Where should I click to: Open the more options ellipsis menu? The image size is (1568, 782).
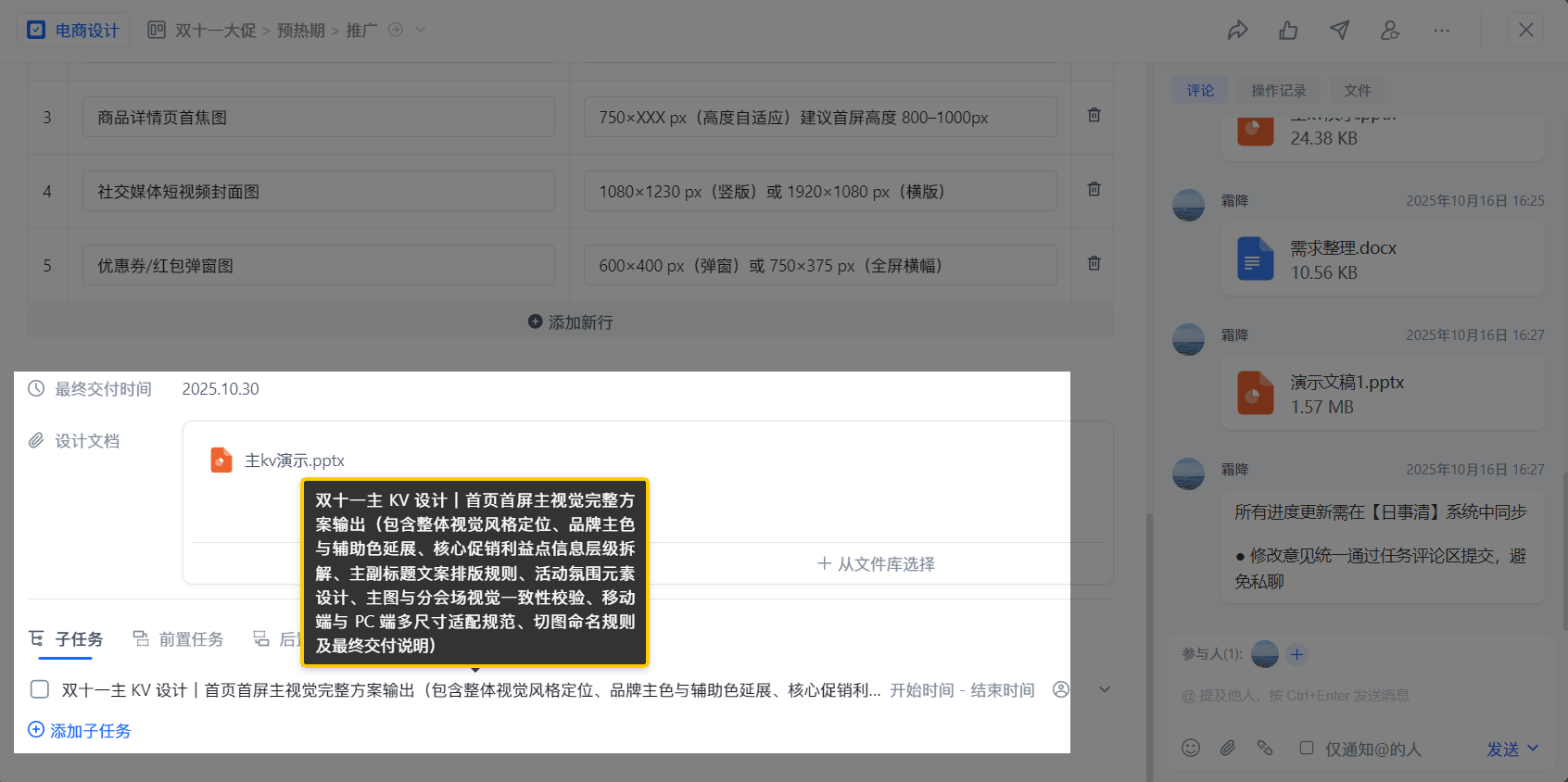click(1441, 31)
